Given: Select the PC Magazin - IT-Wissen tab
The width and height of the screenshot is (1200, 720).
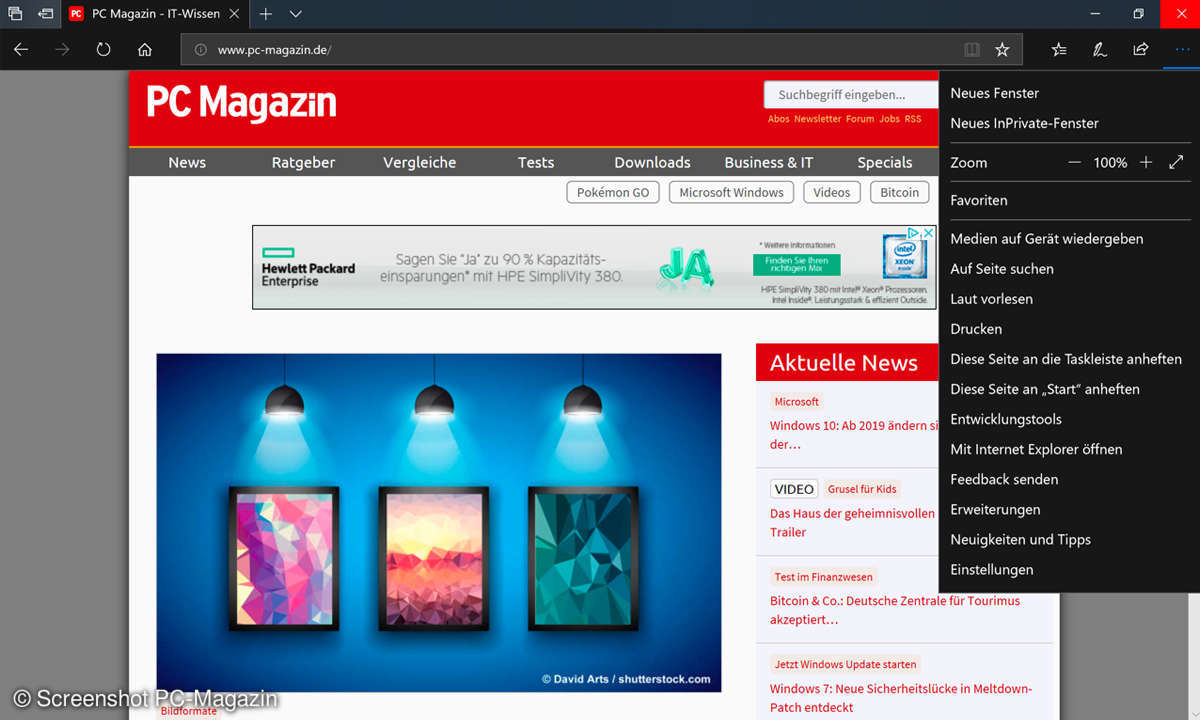Looking at the screenshot, I should pos(155,14).
